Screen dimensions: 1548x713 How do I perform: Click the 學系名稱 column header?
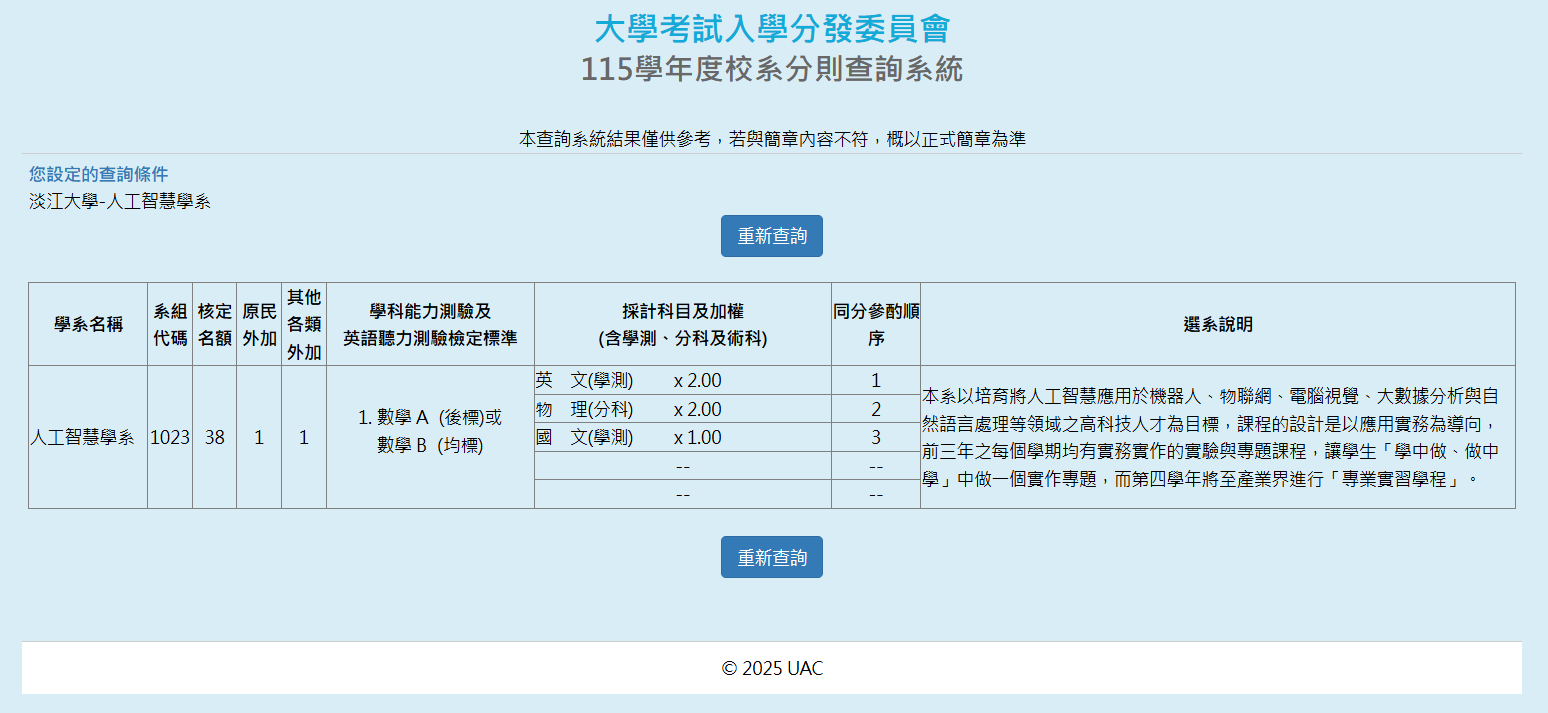[88, 324]
